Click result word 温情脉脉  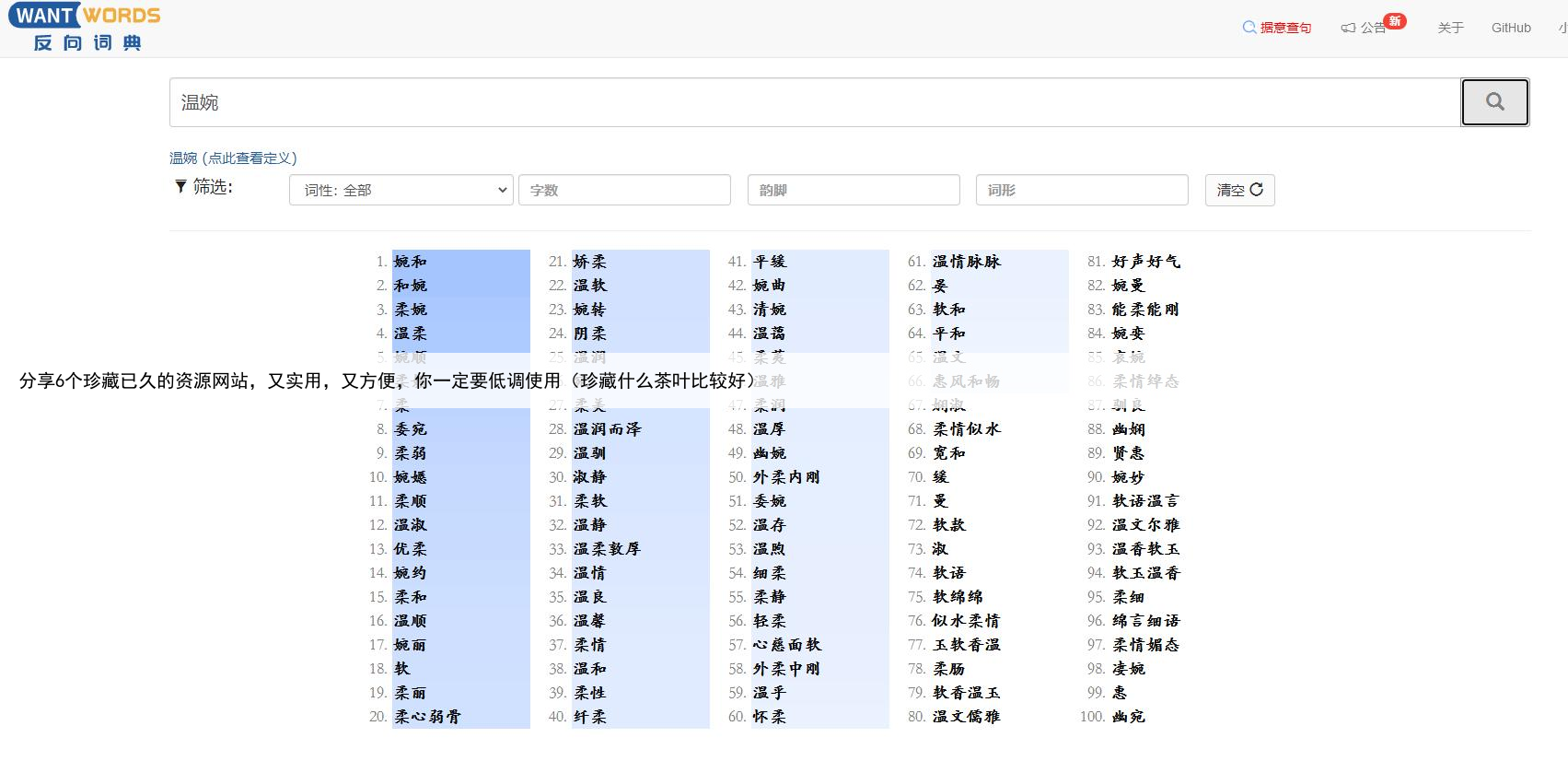[x=966, y=262]
